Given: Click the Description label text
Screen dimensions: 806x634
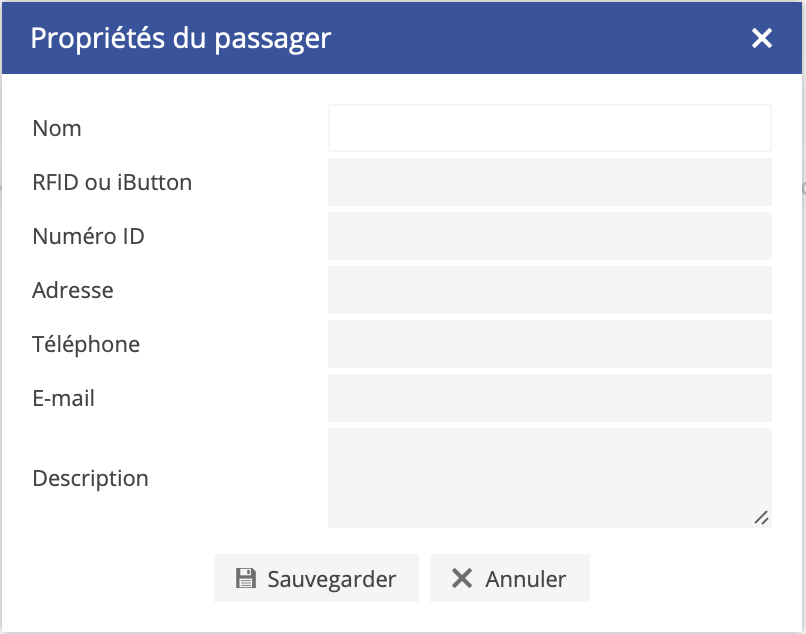Looking at the screenshot, I should tap(90, 478).
